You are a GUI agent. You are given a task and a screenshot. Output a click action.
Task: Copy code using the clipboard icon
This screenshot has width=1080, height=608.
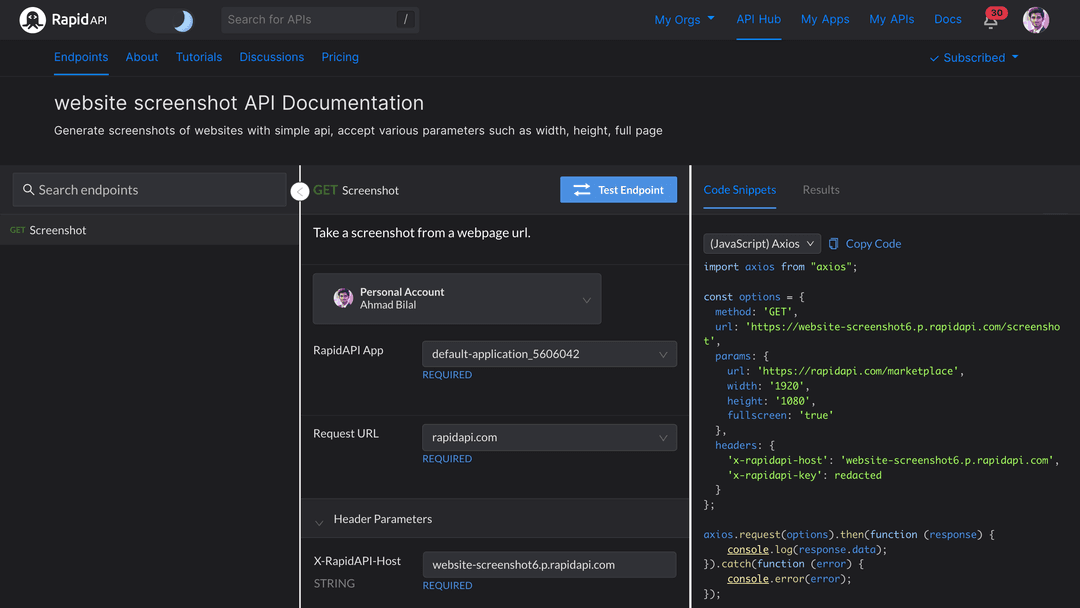(x=833, y=243)
